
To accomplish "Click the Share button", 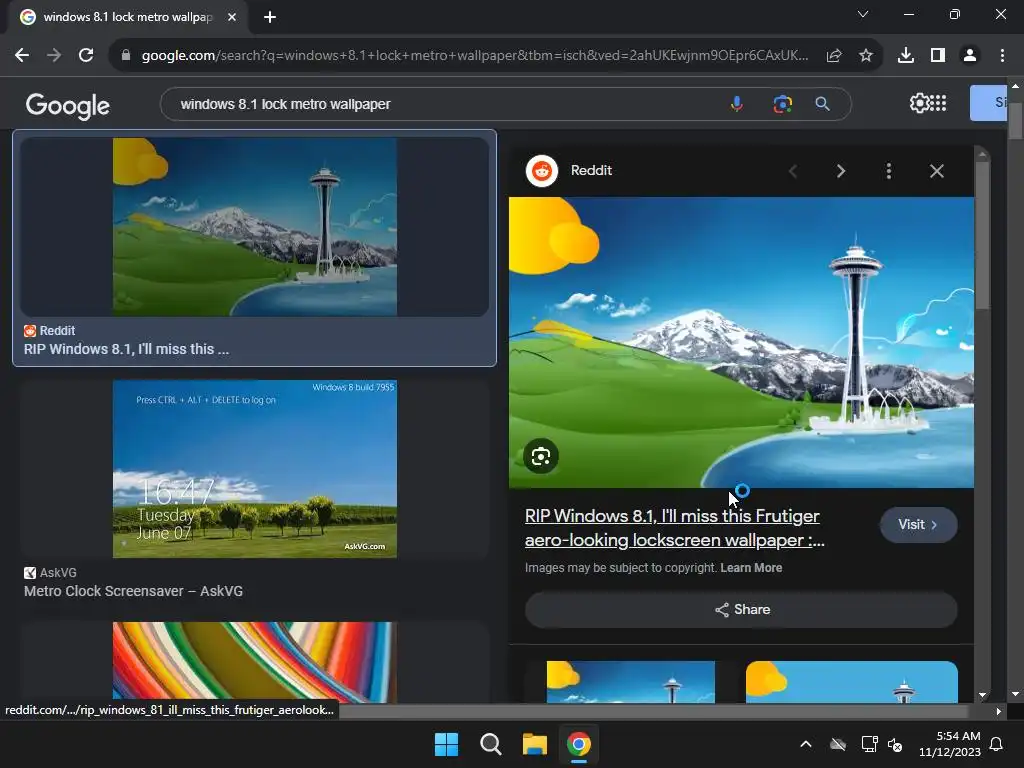I will 741,609.
